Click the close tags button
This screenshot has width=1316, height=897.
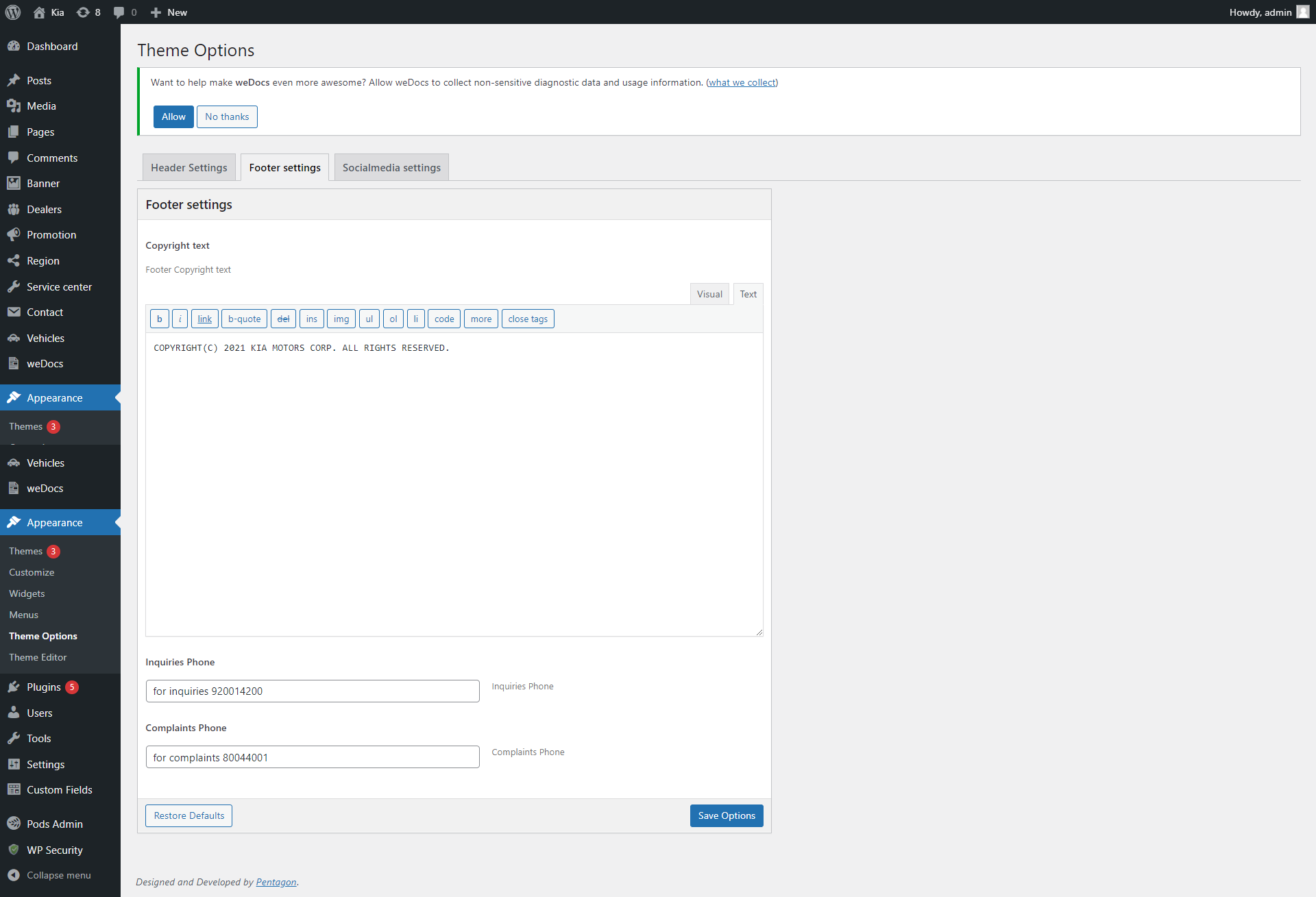(x=528, y=319)
